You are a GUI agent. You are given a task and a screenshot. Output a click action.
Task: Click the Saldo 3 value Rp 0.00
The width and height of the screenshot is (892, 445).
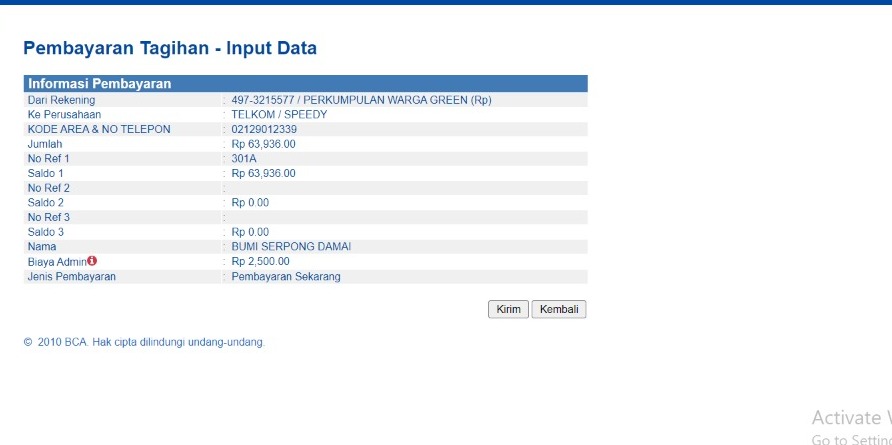coord(250,232)
